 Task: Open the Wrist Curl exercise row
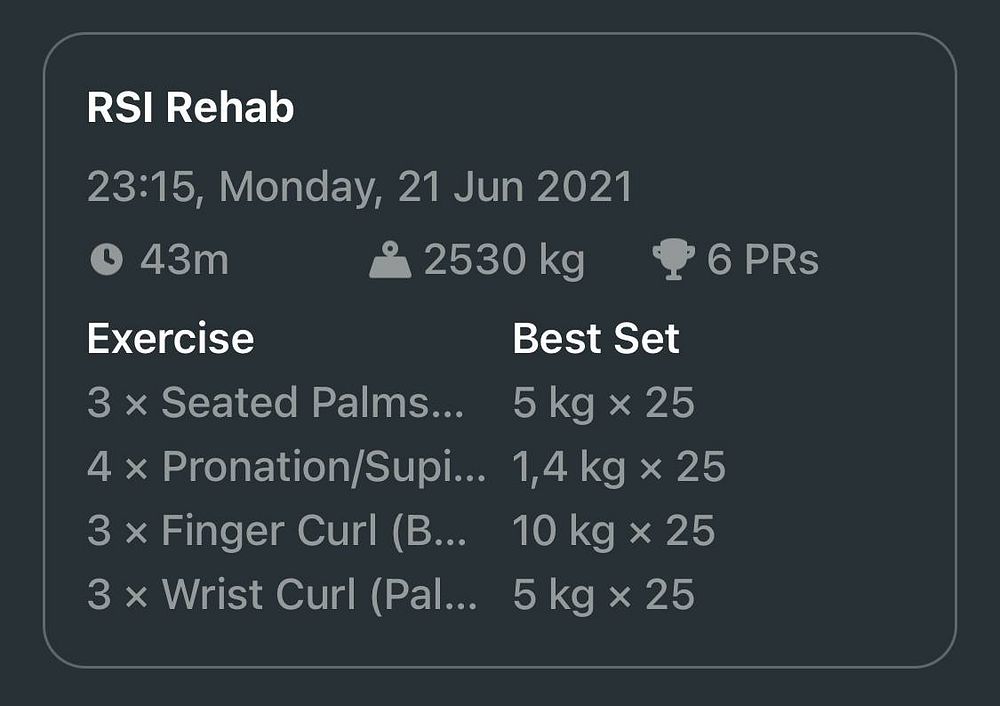(x=282, y=594)
